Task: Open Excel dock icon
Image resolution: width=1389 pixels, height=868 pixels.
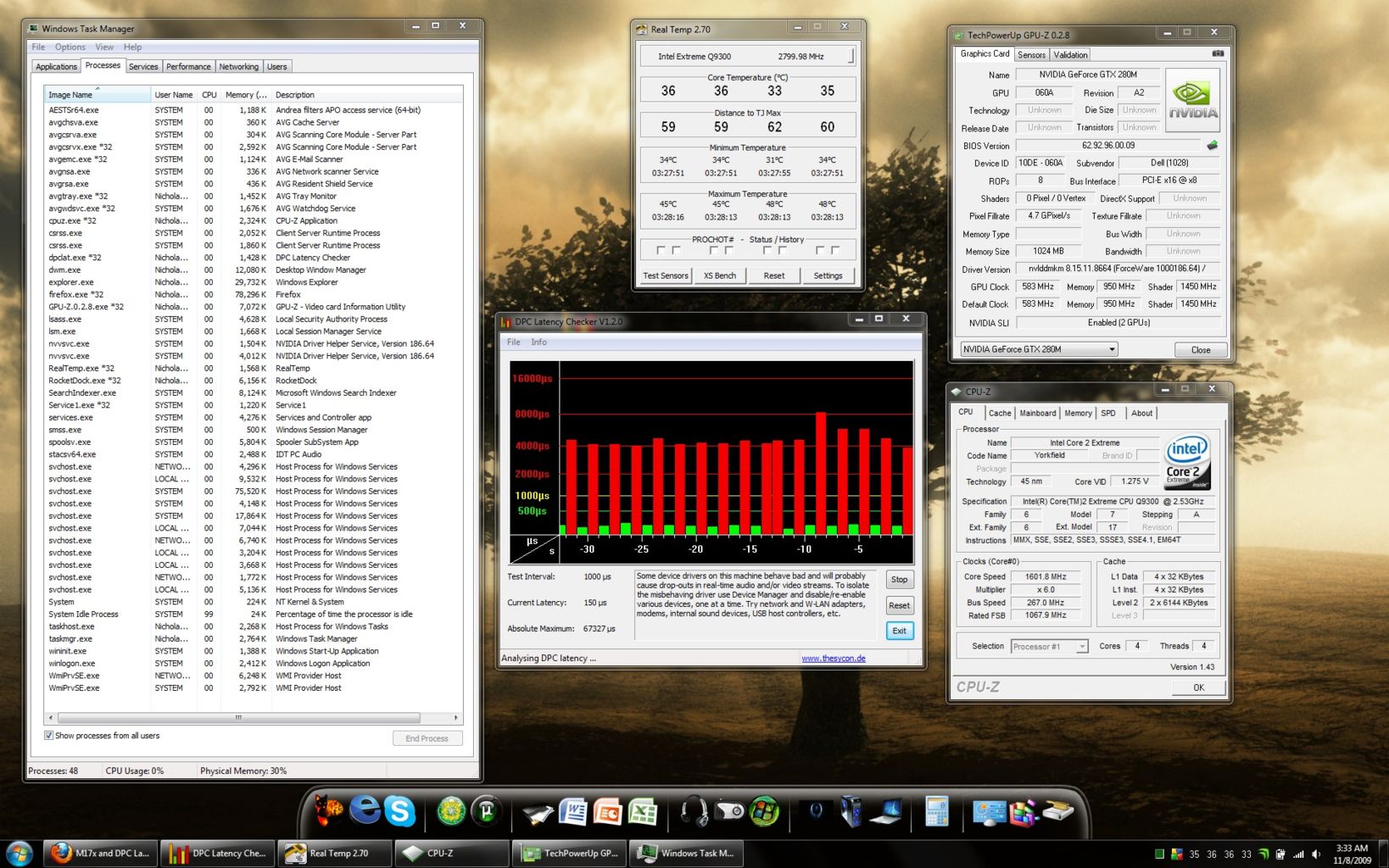Action: [x=642, y=811]
